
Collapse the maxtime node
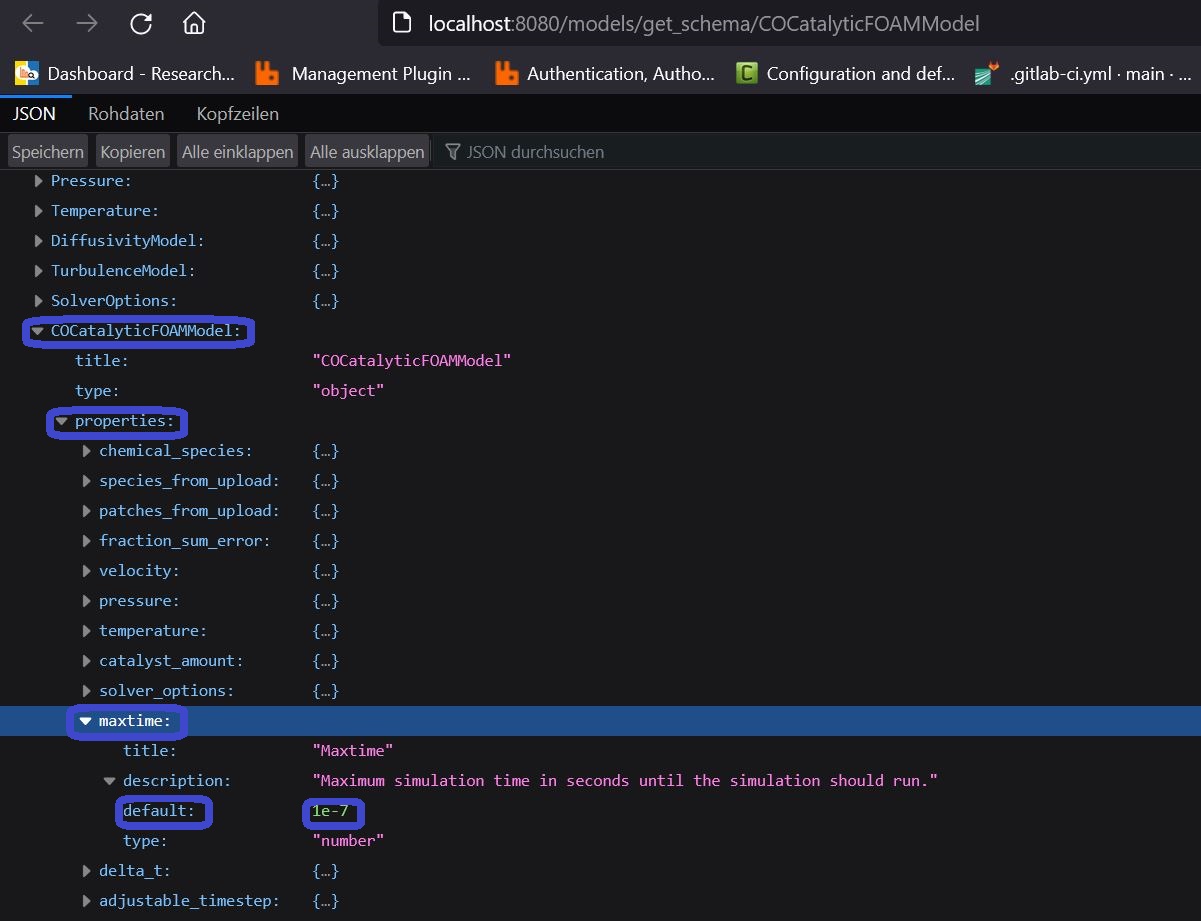[x=86, y=721]
